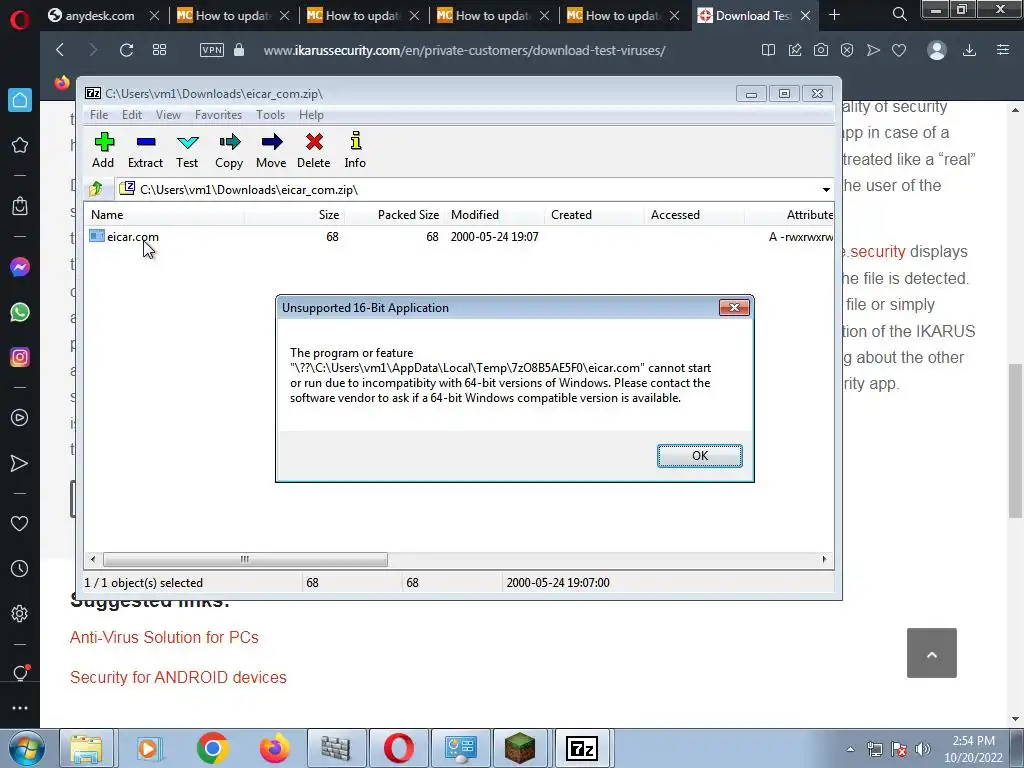The width and height of the screenshot is (1024, 768).
Task: Click the horizontal scrollbar thumb in 7-Zip
Action: (x=245, y=560)
